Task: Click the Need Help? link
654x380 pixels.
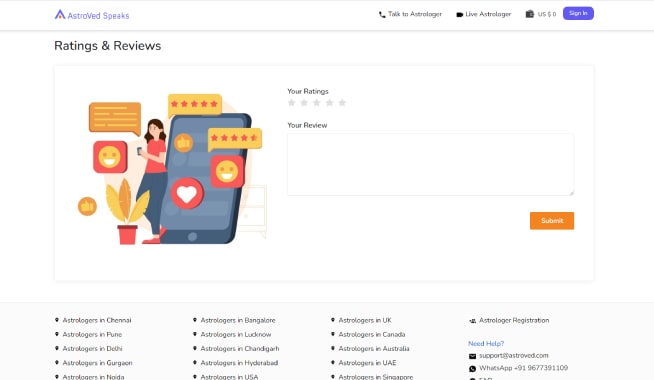Action: tap(486, 344)
